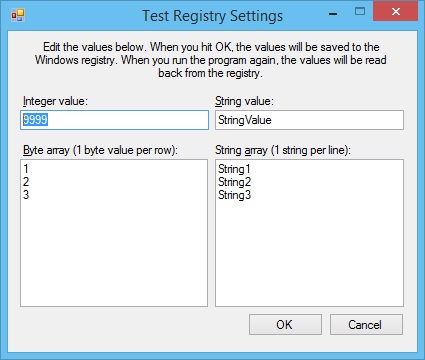
Task: Click inside the Byte array text area
Action: point(114,233)
